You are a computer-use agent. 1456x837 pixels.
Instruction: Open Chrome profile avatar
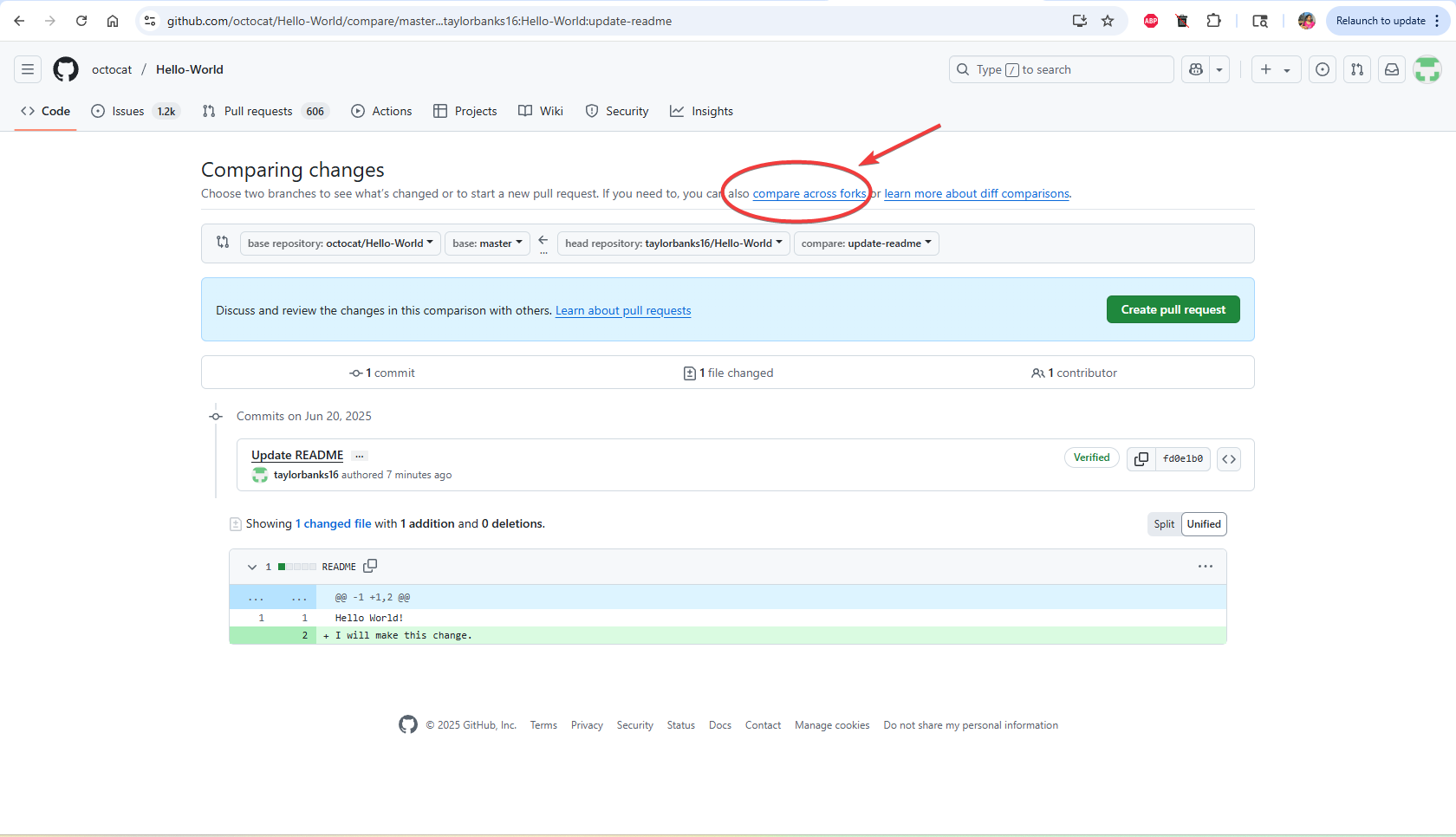click(x=1307, y=21)
